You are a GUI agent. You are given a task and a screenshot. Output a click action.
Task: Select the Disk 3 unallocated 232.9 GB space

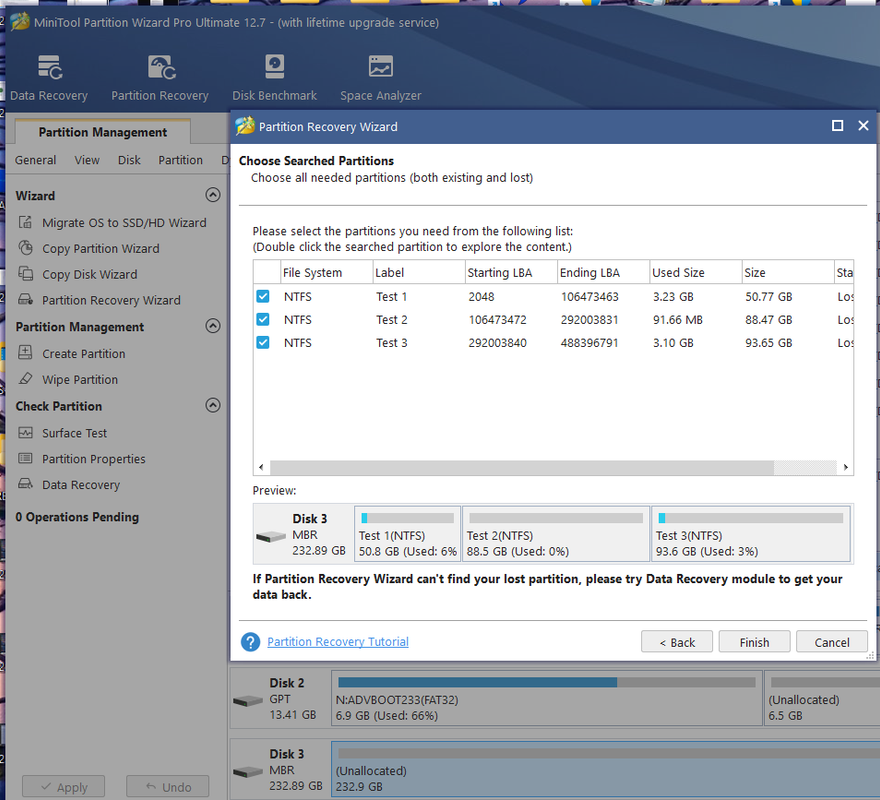coord(606,770)
